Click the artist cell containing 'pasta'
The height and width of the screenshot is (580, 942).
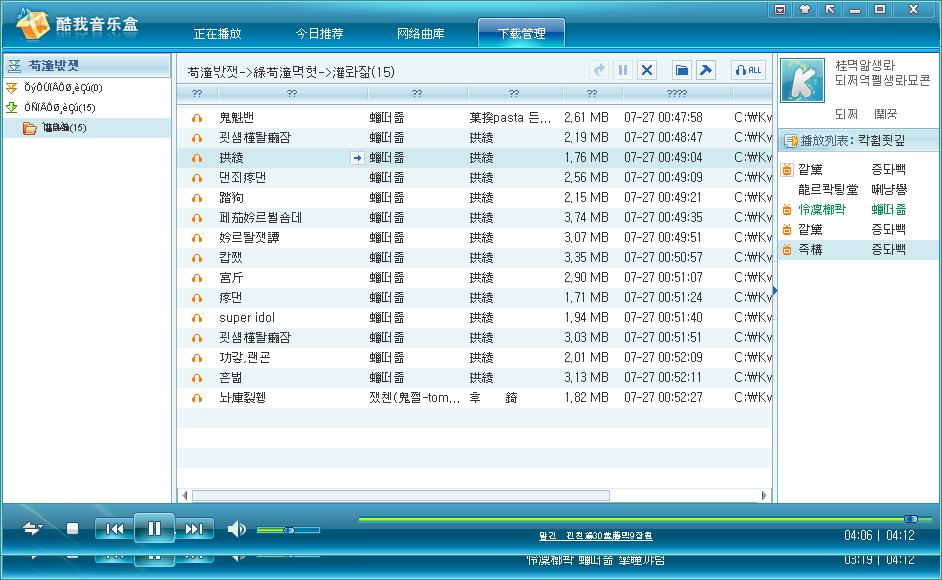(x=510, y=117)
